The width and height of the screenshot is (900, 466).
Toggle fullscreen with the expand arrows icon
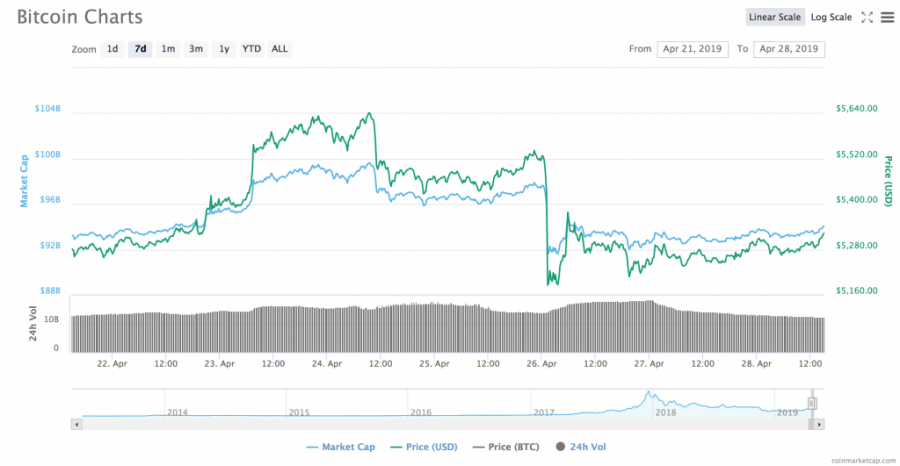867,17
